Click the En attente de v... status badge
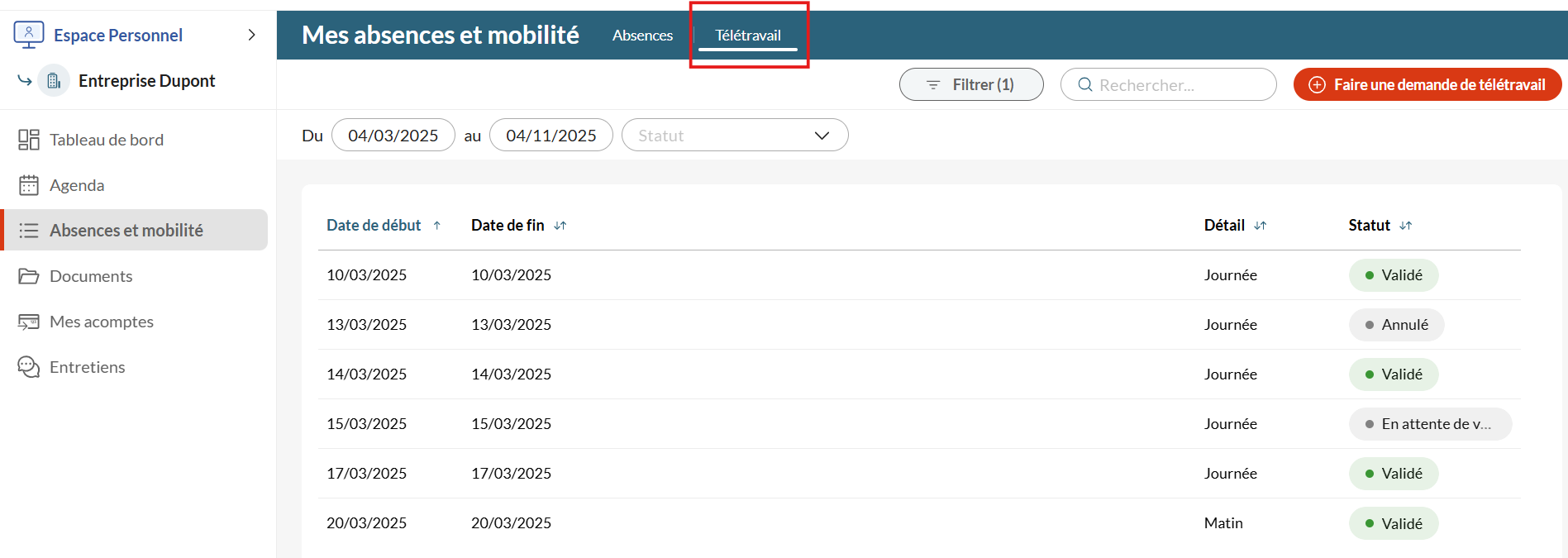 point(1431,424)
